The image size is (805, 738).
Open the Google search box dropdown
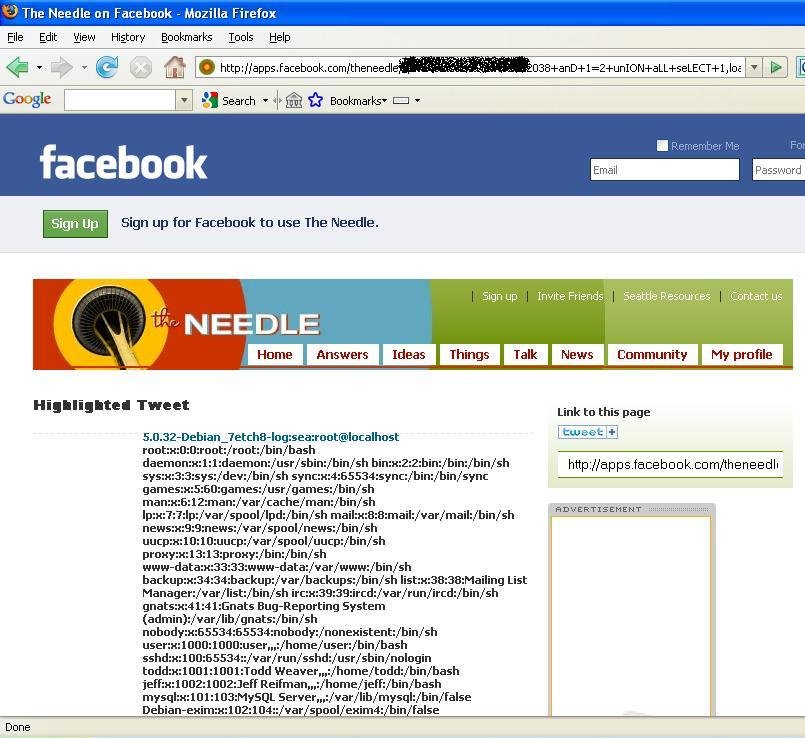[x=184, y=100]
